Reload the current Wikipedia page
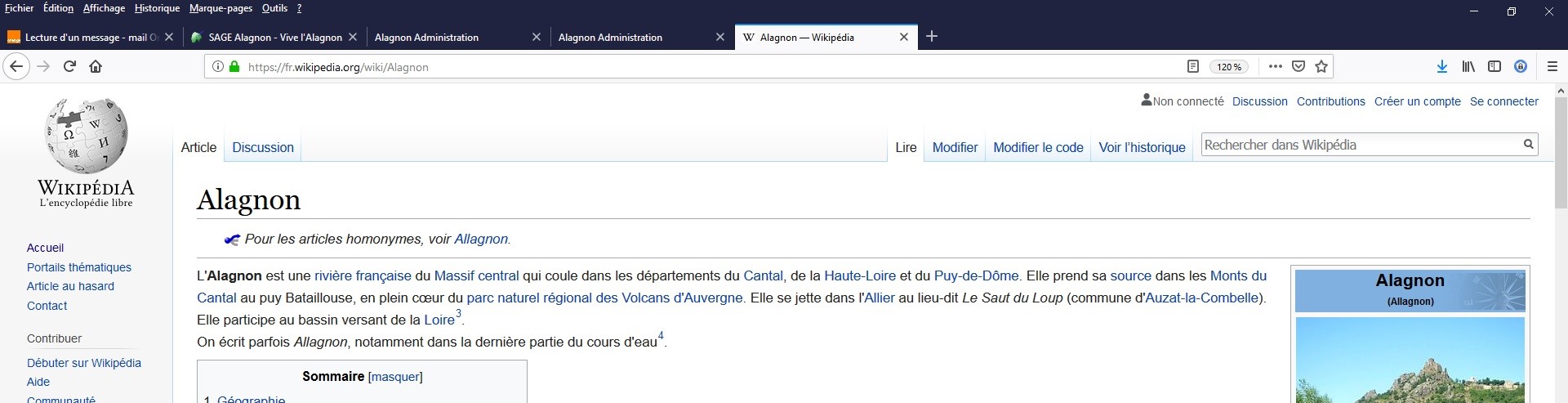 pos(70,66)
